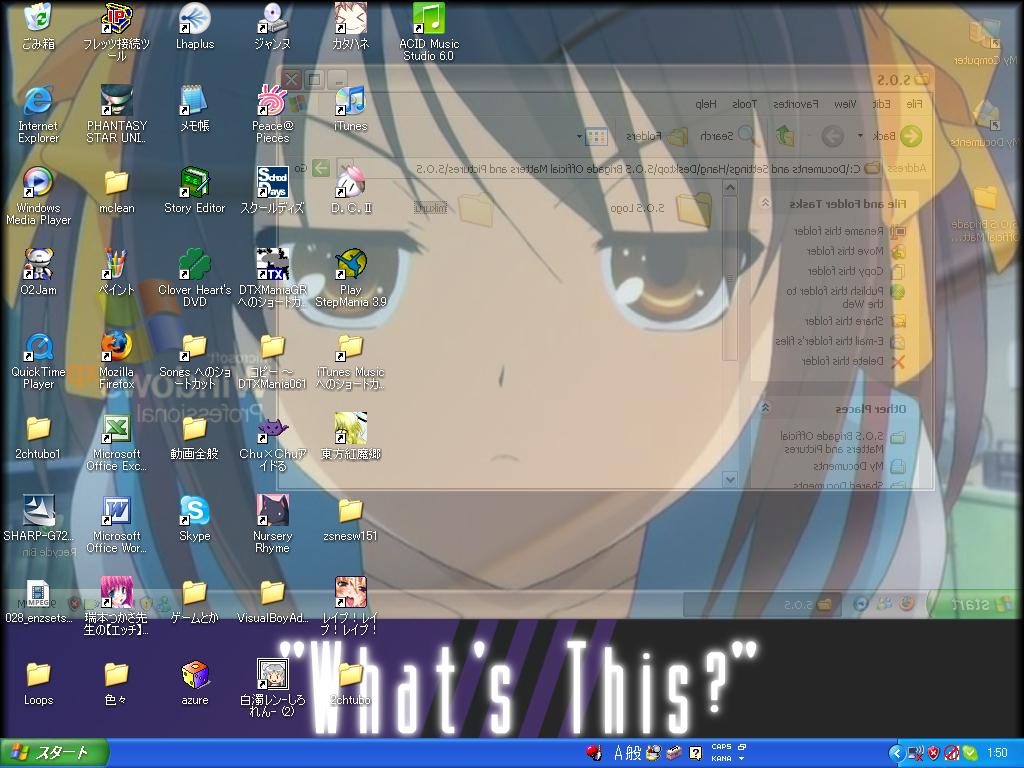The height and width of the screenshot is (768, 1024).
Task: Select the 2chtubo folder
Action: coord(351,683)
